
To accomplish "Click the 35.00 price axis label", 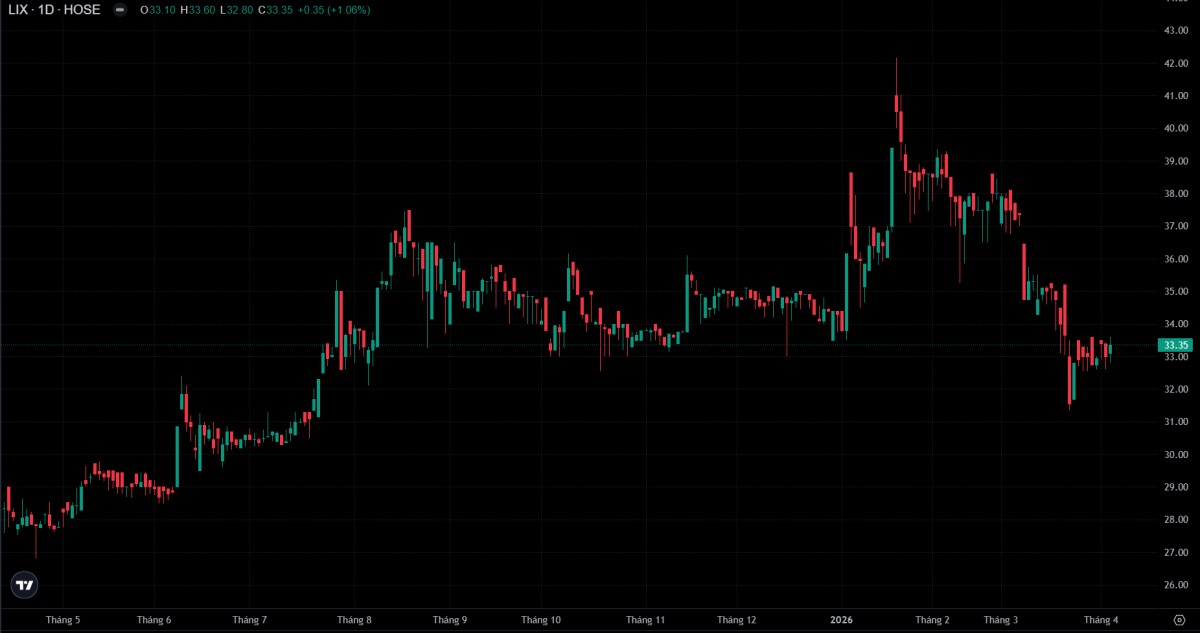I will pyautogui.click(x=1176, y=291).
